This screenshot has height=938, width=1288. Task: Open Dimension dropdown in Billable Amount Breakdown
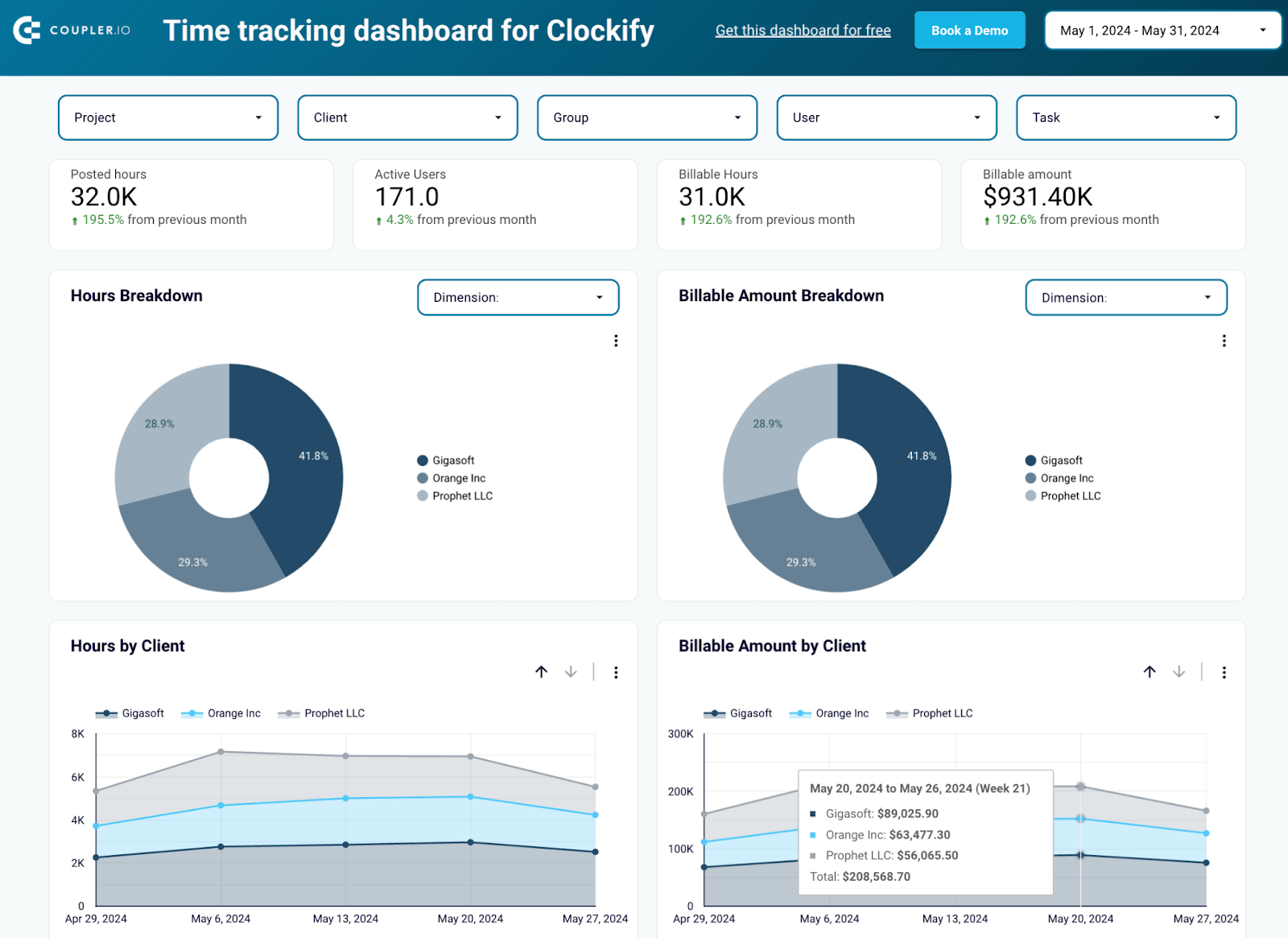[1126, 297]
